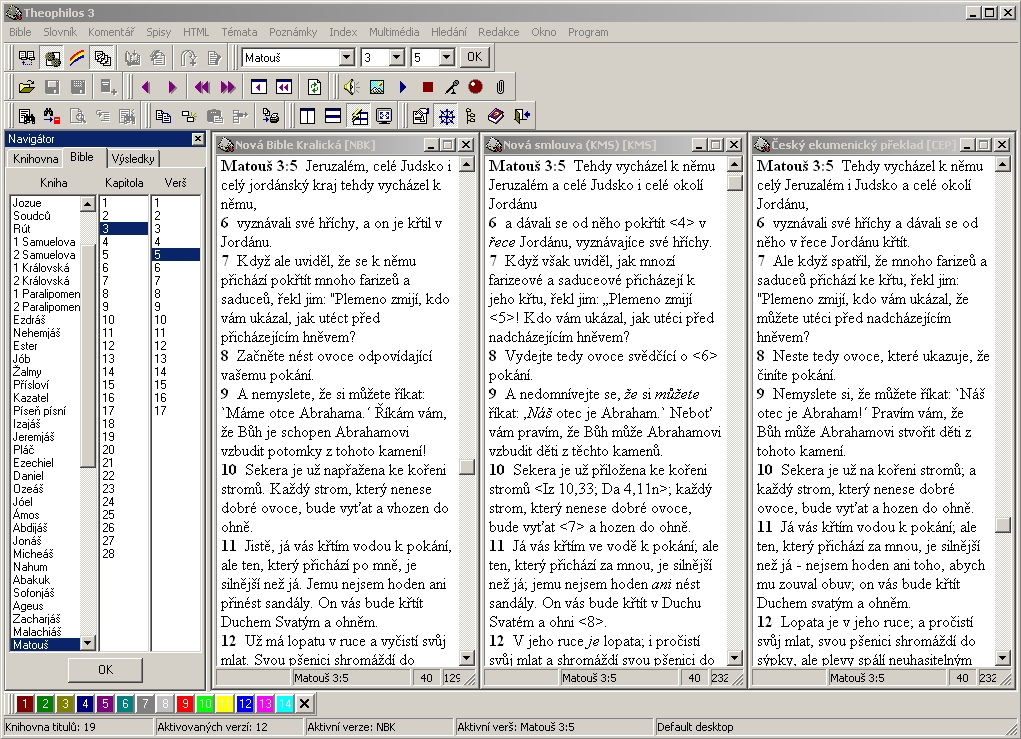Click the microphone icon
Viewport: 1021px width, 739px height.
pos(452,87)
